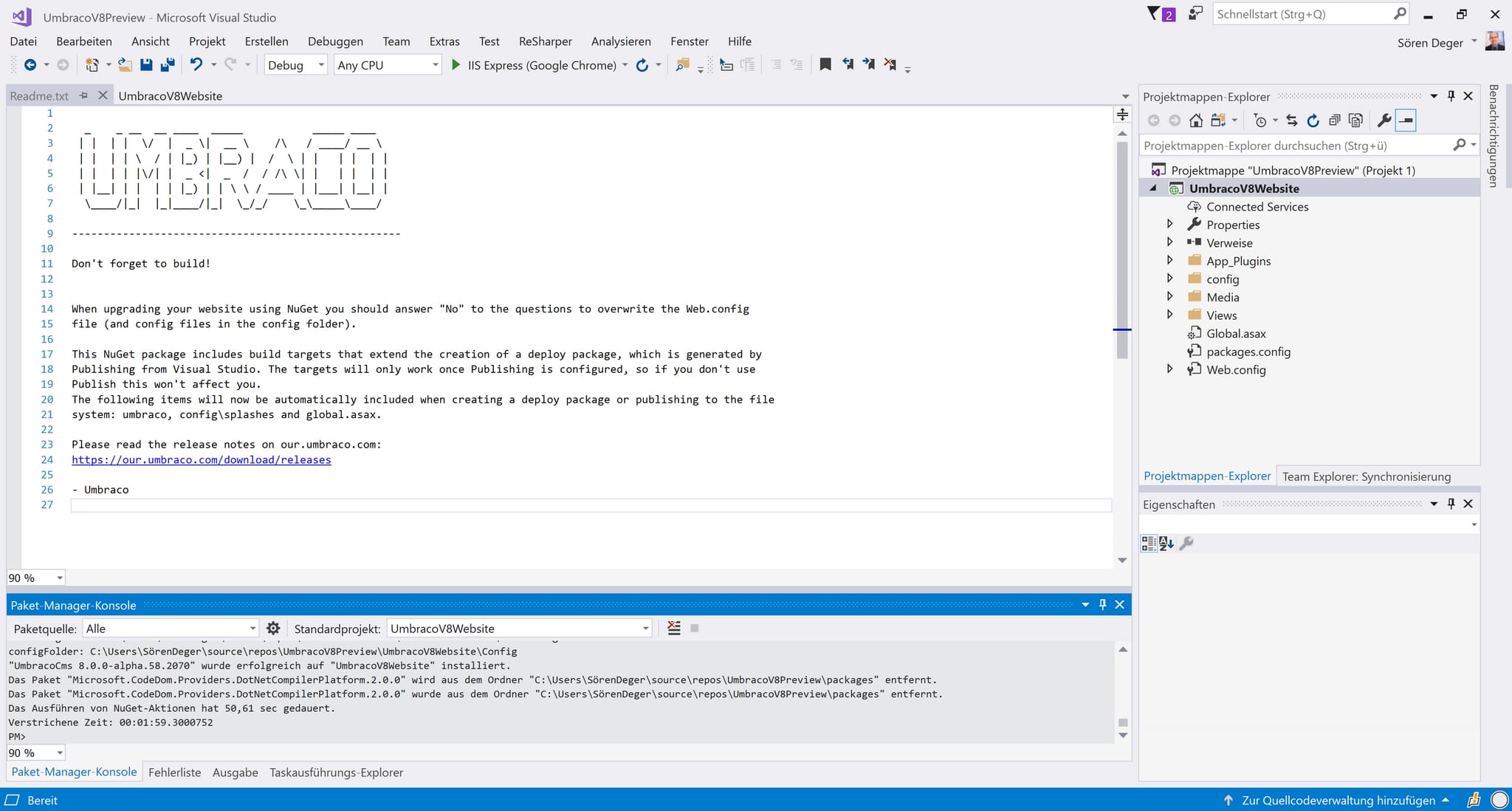
Task: Go to the previous bookmark
Action: (848, 65)
